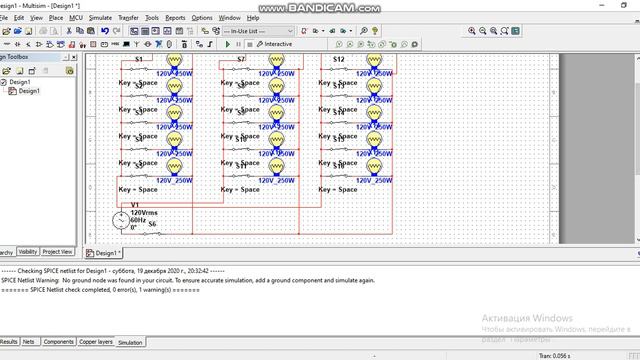Viewport: 640px width, 360px height.
Task: Open the Tools menu
Action: [x=152, y=18]
